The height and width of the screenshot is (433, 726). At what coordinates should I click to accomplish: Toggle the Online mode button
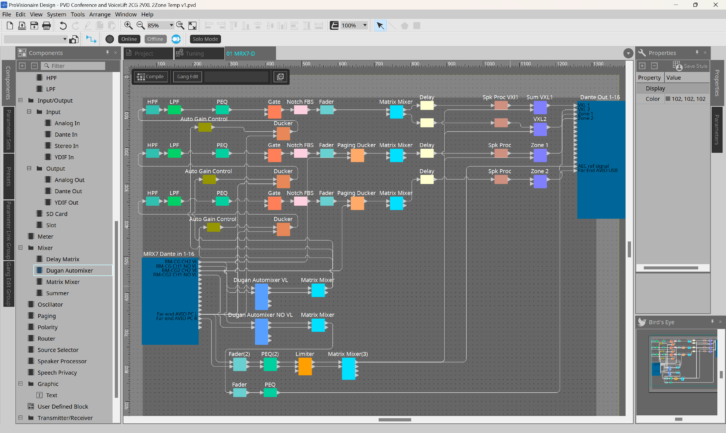click(x=128, y=39)
